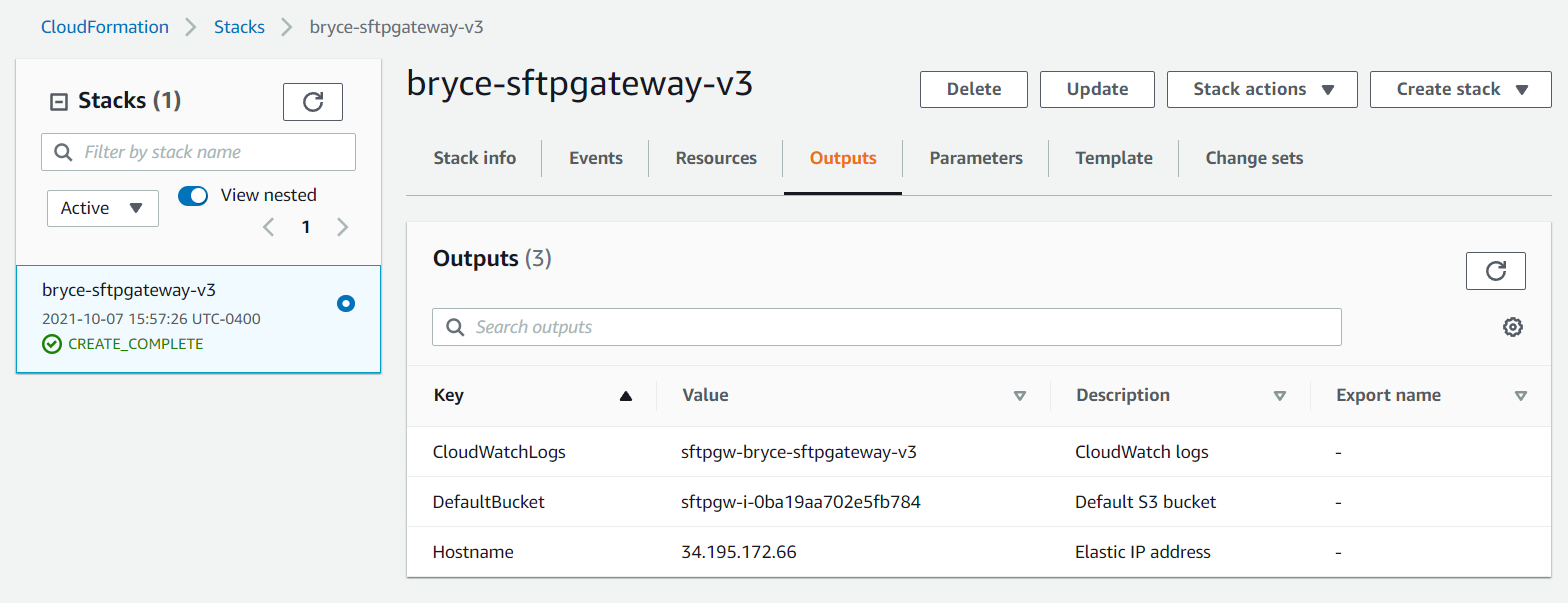Open Outputs table settings gear

tap(1512, 327)
